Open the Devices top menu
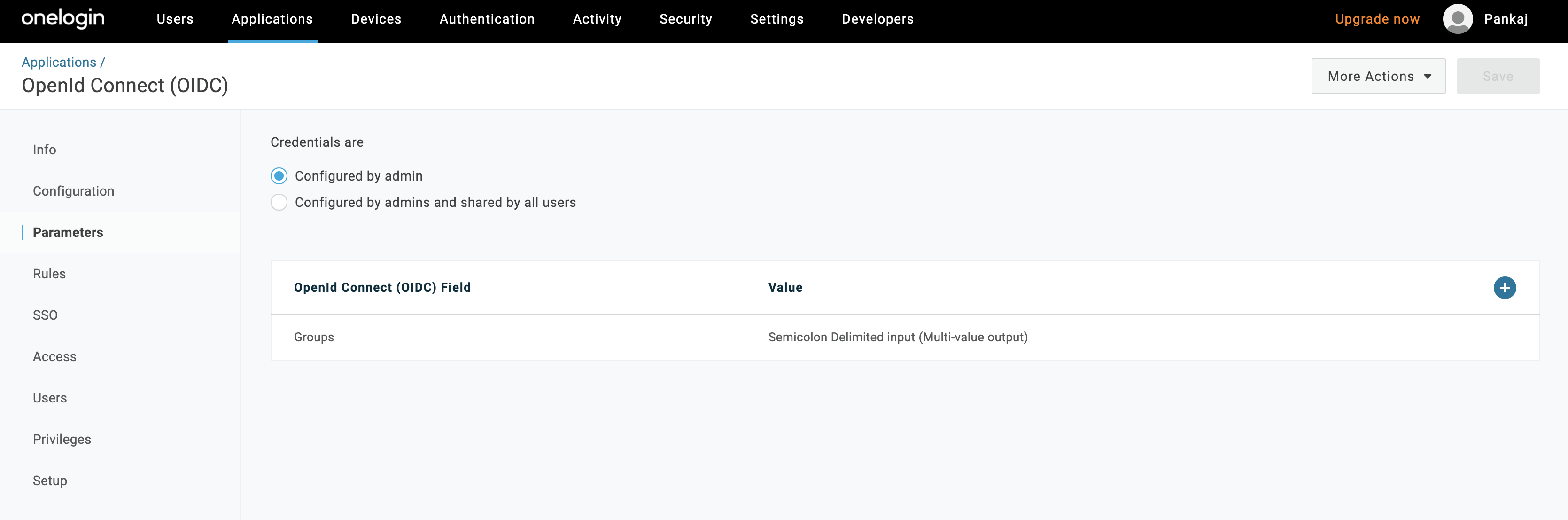 tap(376, 19)
